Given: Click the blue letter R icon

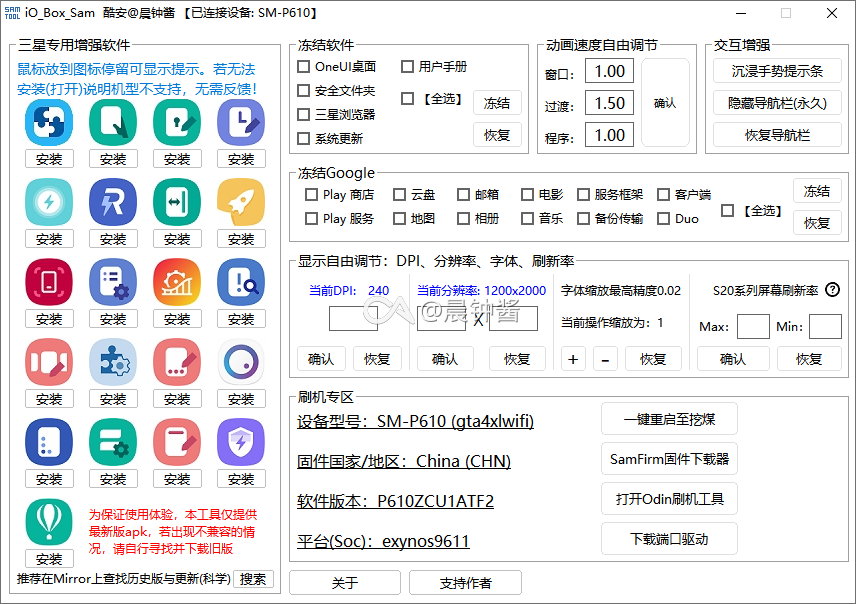Looking at the screenshot, I should click(x=113, y=202).
